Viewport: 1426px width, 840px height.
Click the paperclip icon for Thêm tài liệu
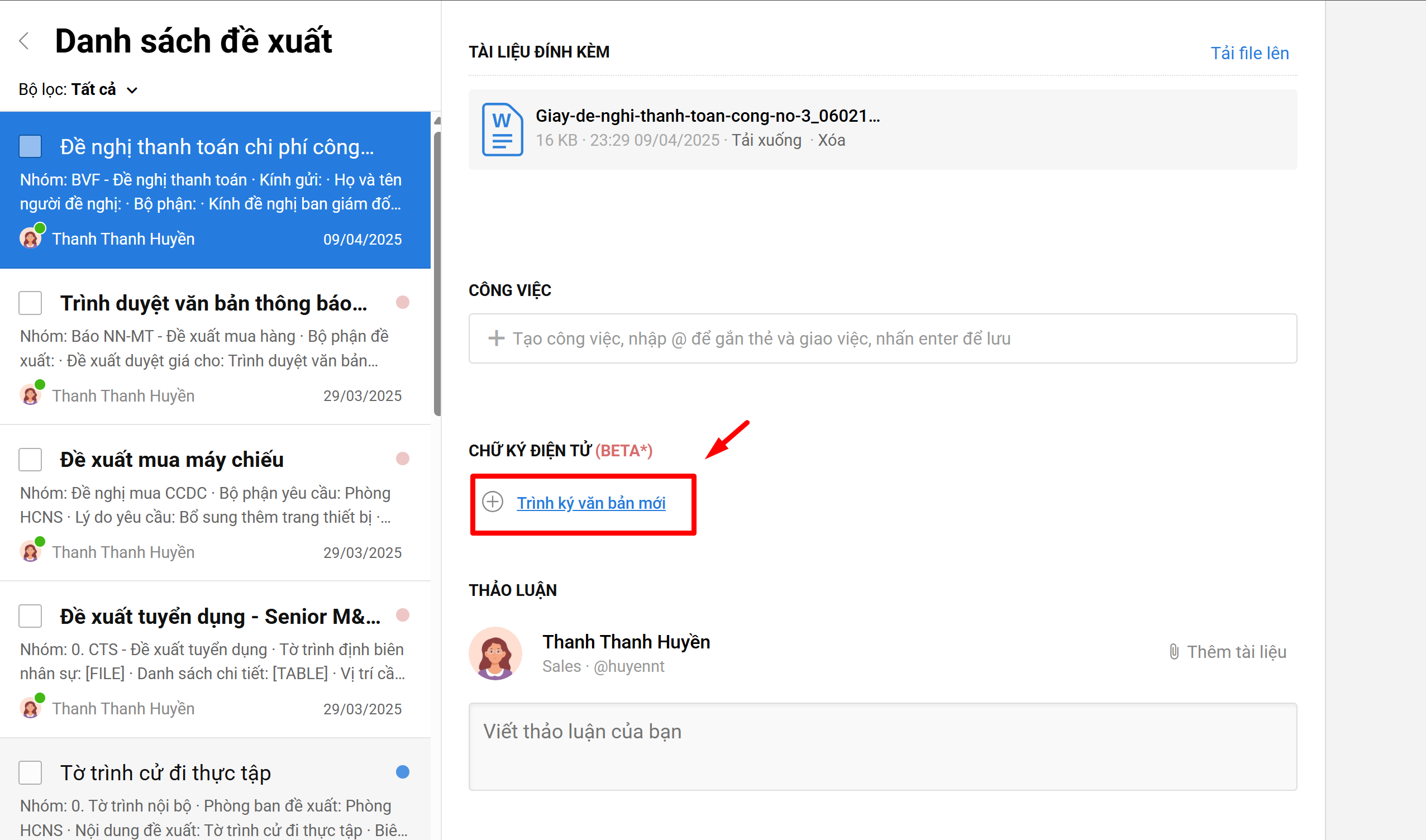(x=1174, y=652)
